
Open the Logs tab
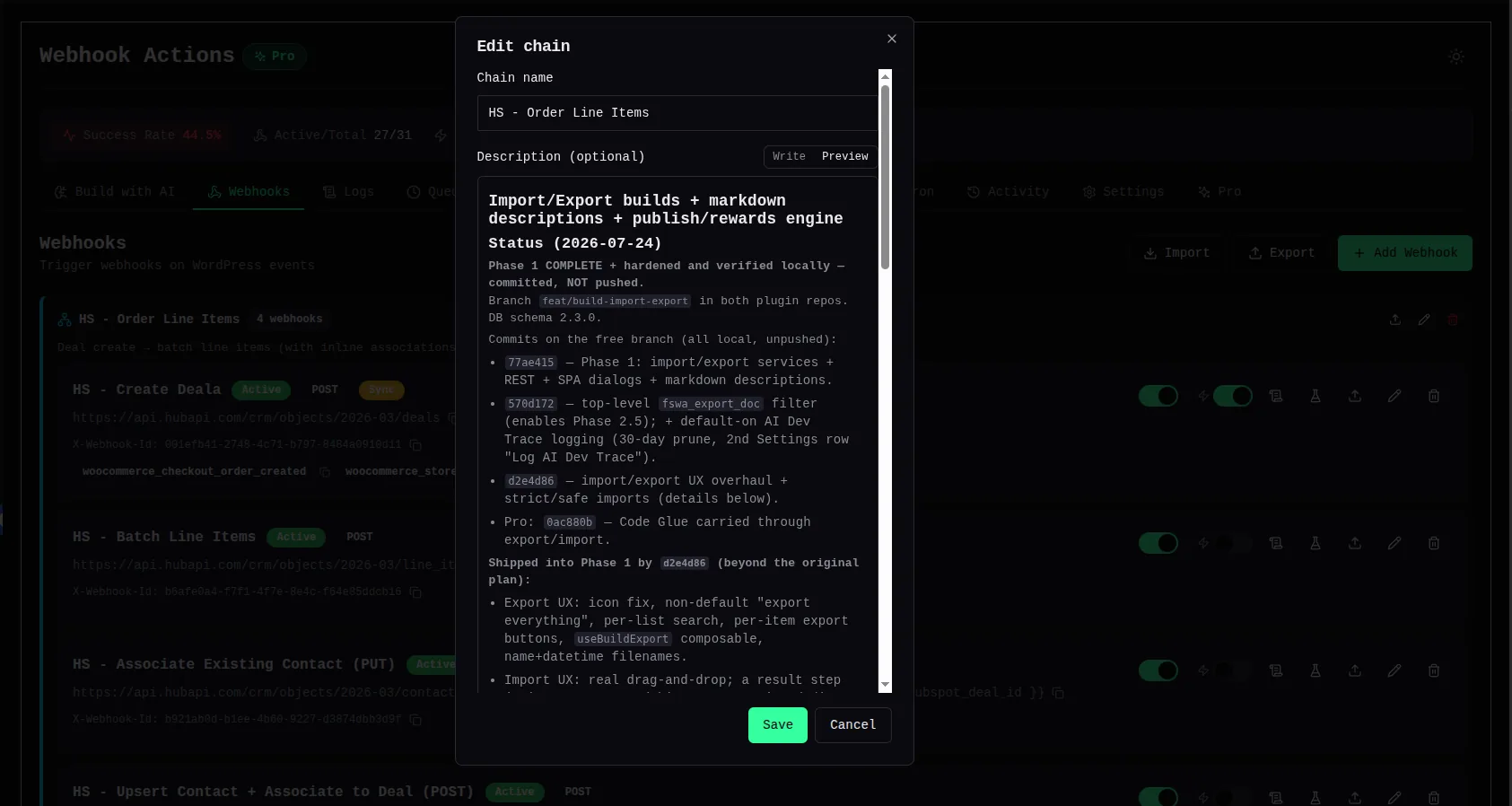(349, 192)
